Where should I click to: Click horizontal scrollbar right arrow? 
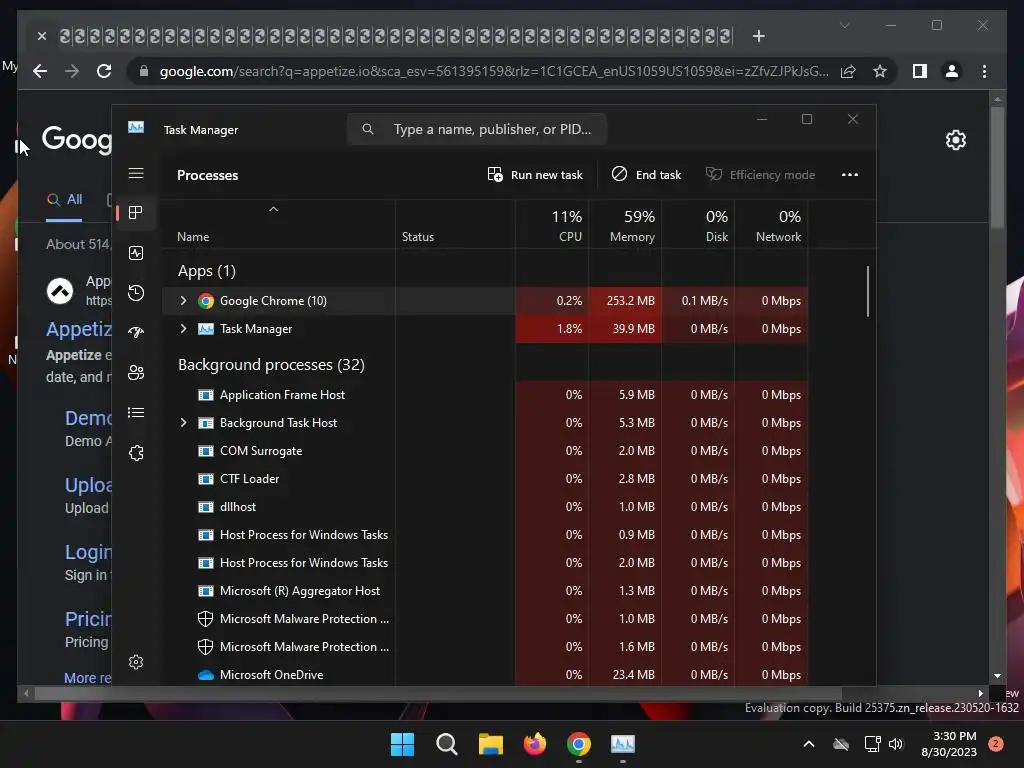coord(980,694)
